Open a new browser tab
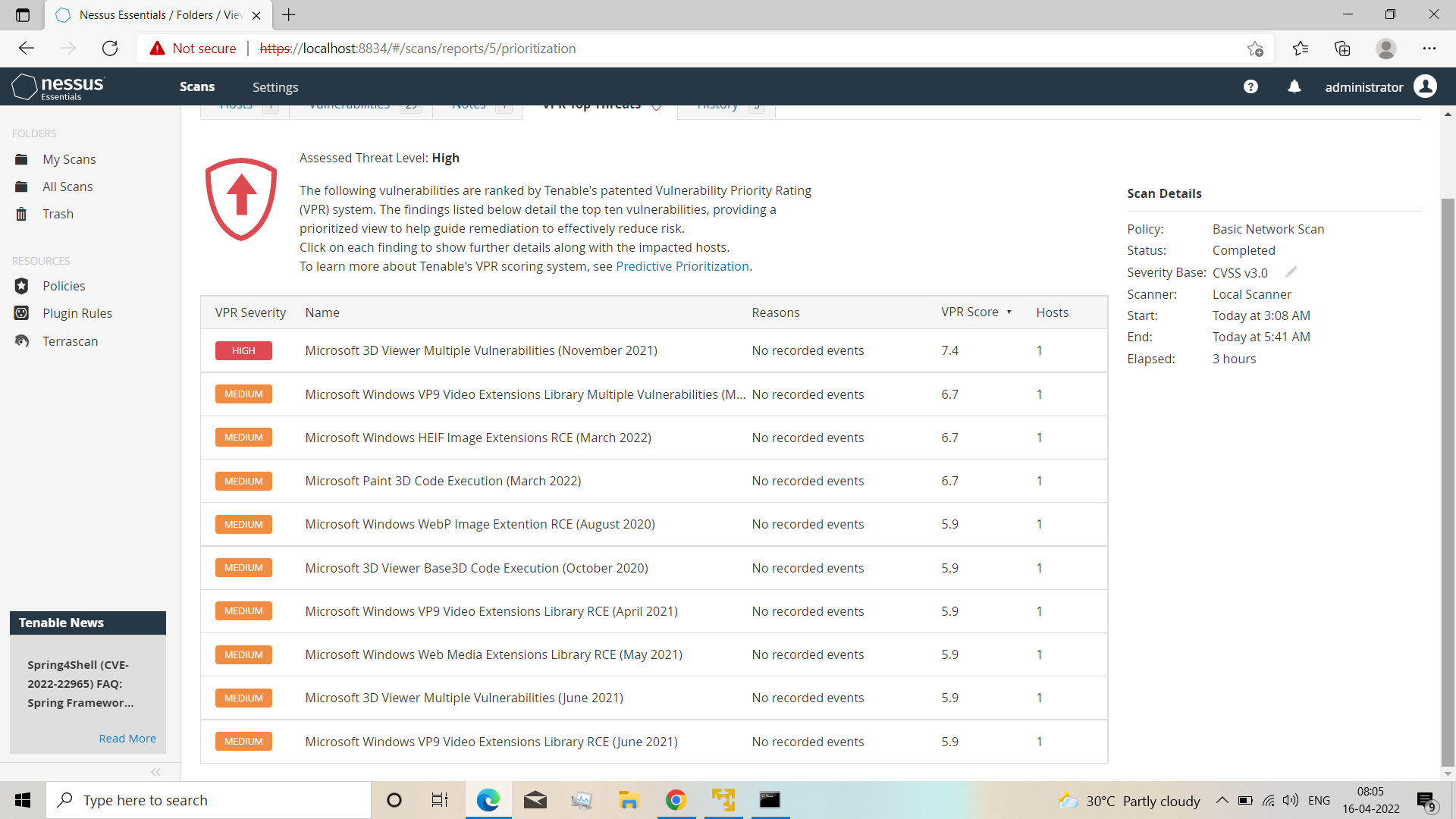This screenshot has width=1456, height=819. (x=289, y=14)
